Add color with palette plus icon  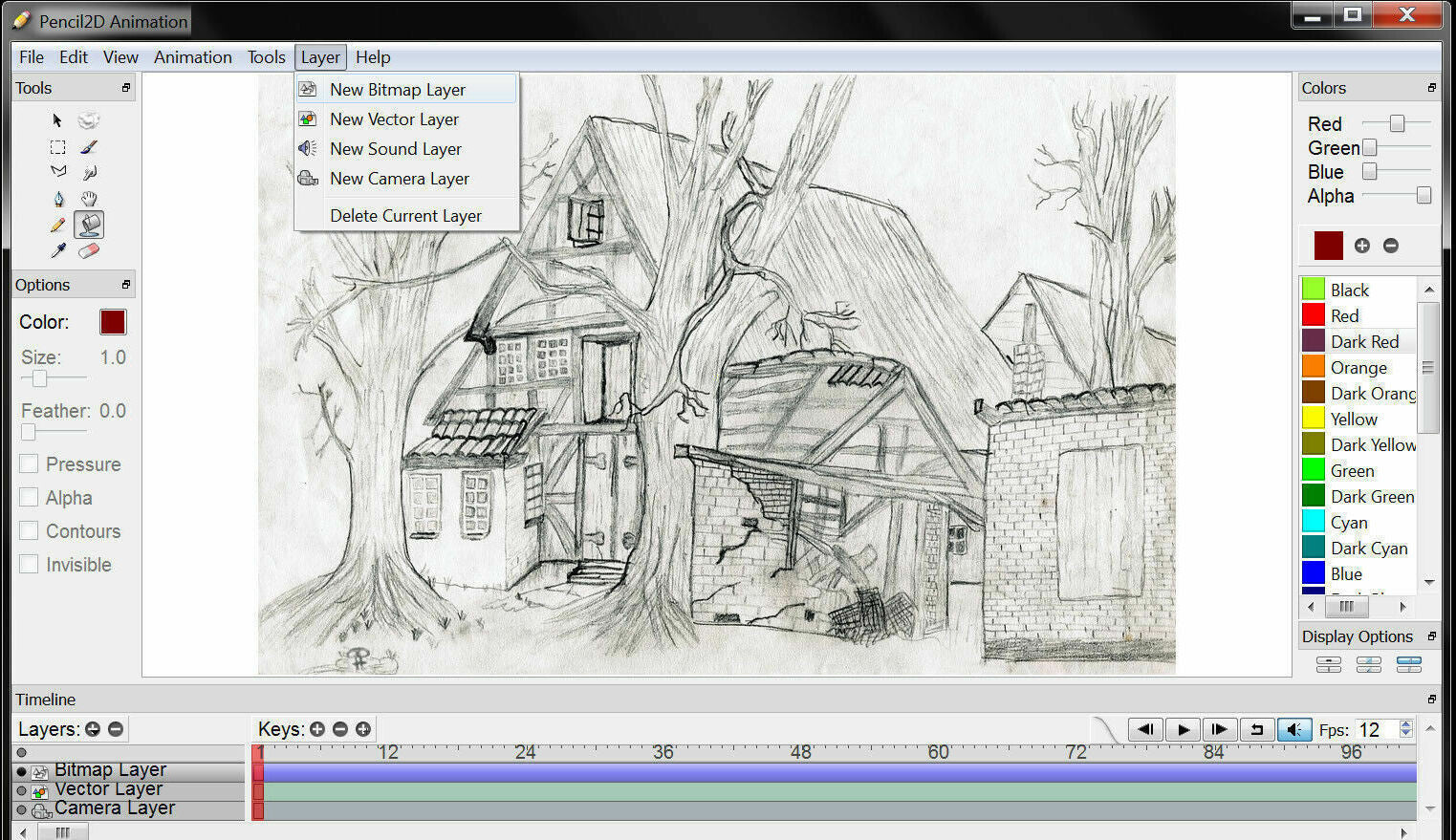pyautogui.click(x=1362, y=246)
